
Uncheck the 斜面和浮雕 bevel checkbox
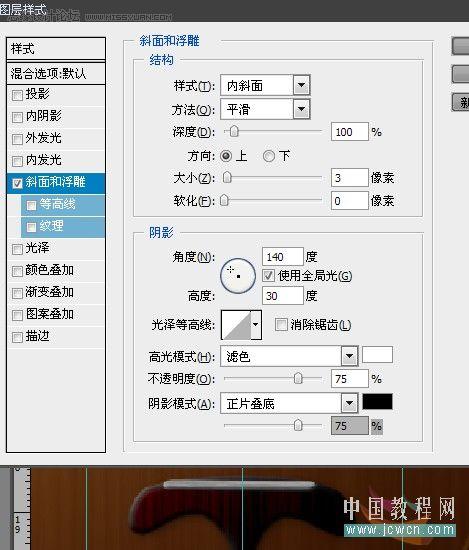pos(17,183)
